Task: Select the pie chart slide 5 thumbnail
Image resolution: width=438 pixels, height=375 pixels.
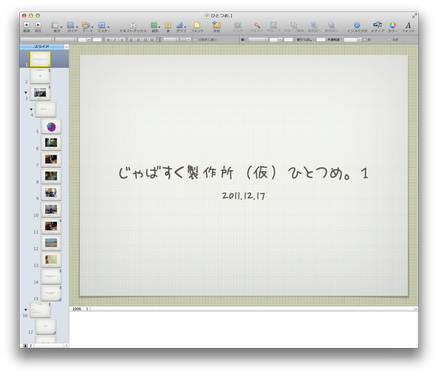Action: tap(51, 127)
